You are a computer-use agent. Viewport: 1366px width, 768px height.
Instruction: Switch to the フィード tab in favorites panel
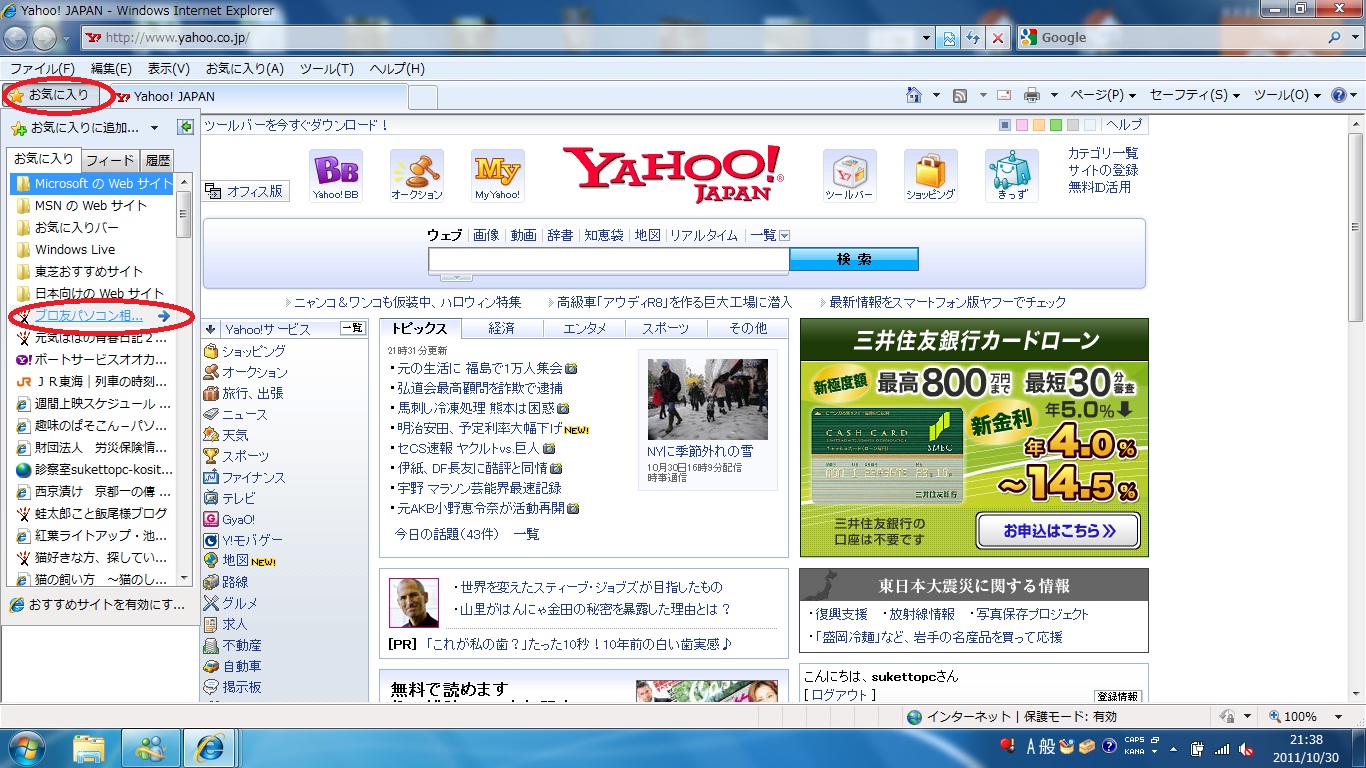[110, 160]
